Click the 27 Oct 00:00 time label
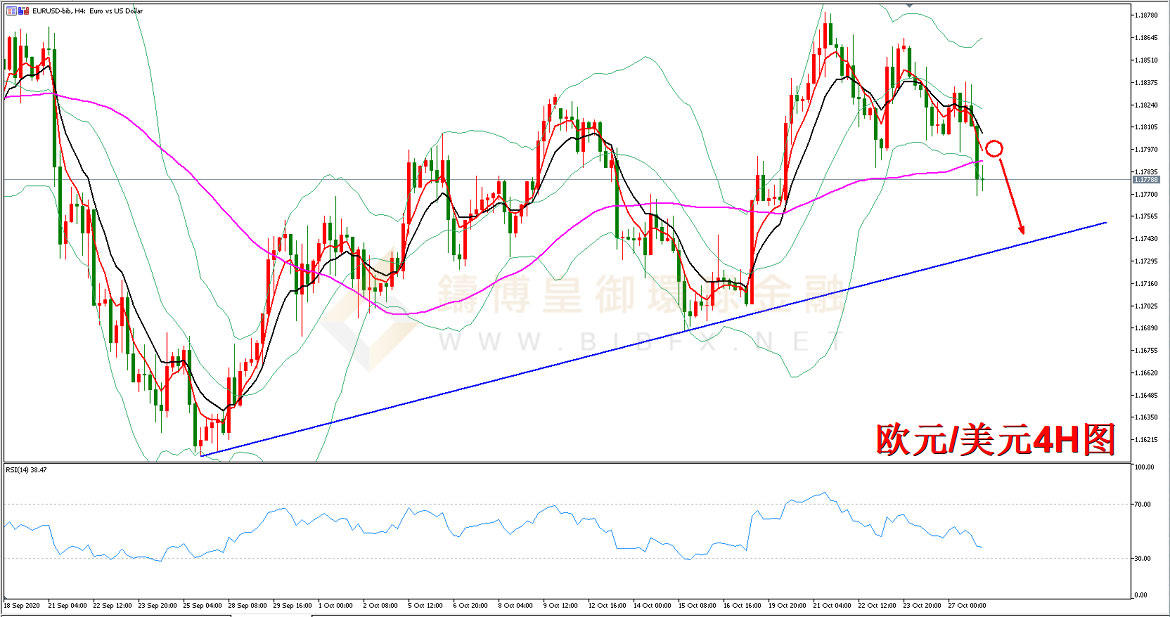Image resolution: width=1170 pixels, height=617 pixels. 967,605
